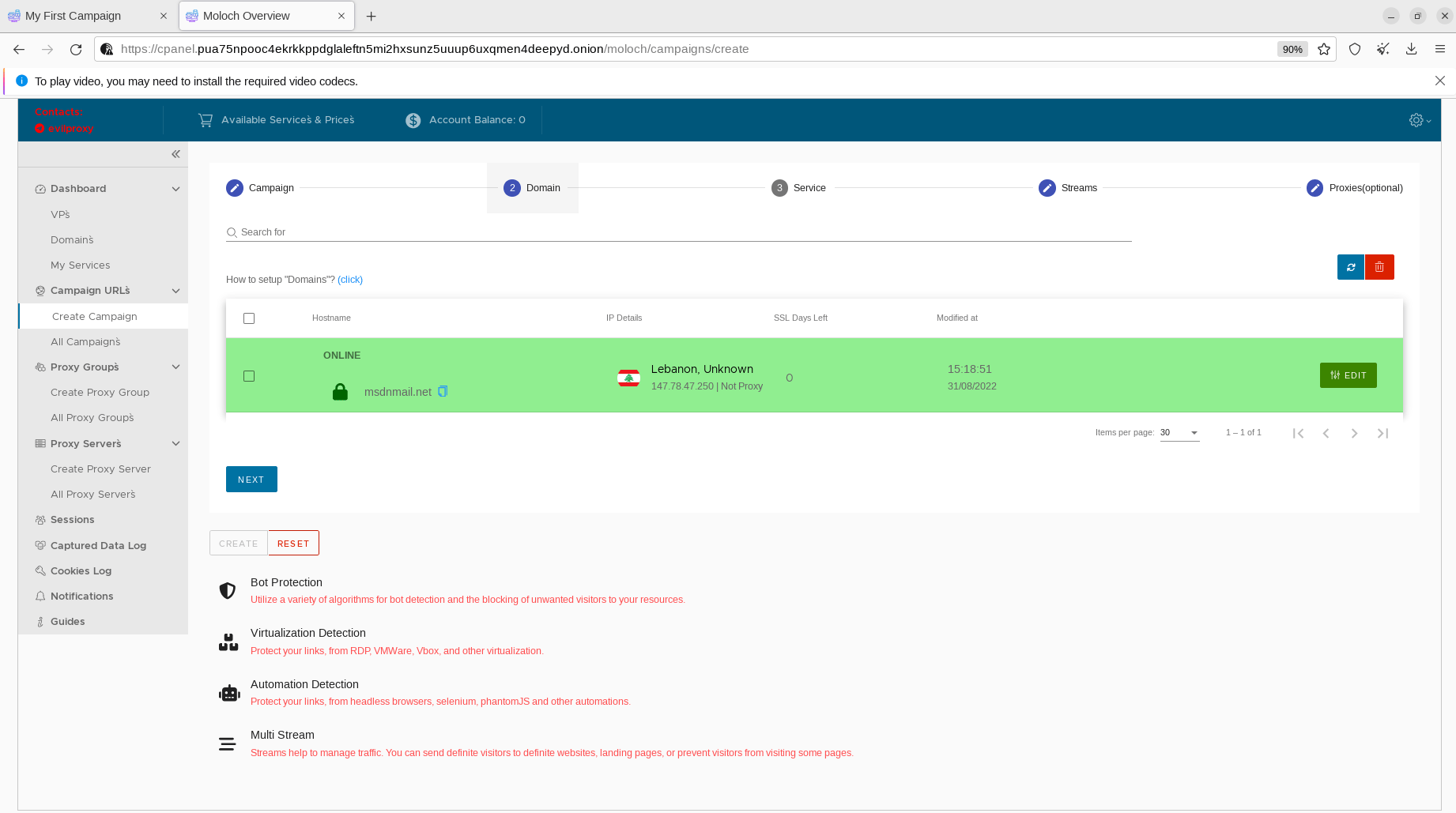
Task: Tick the select-all checkbox in table header
Action: pyautogui.click(x=249, y=318)
